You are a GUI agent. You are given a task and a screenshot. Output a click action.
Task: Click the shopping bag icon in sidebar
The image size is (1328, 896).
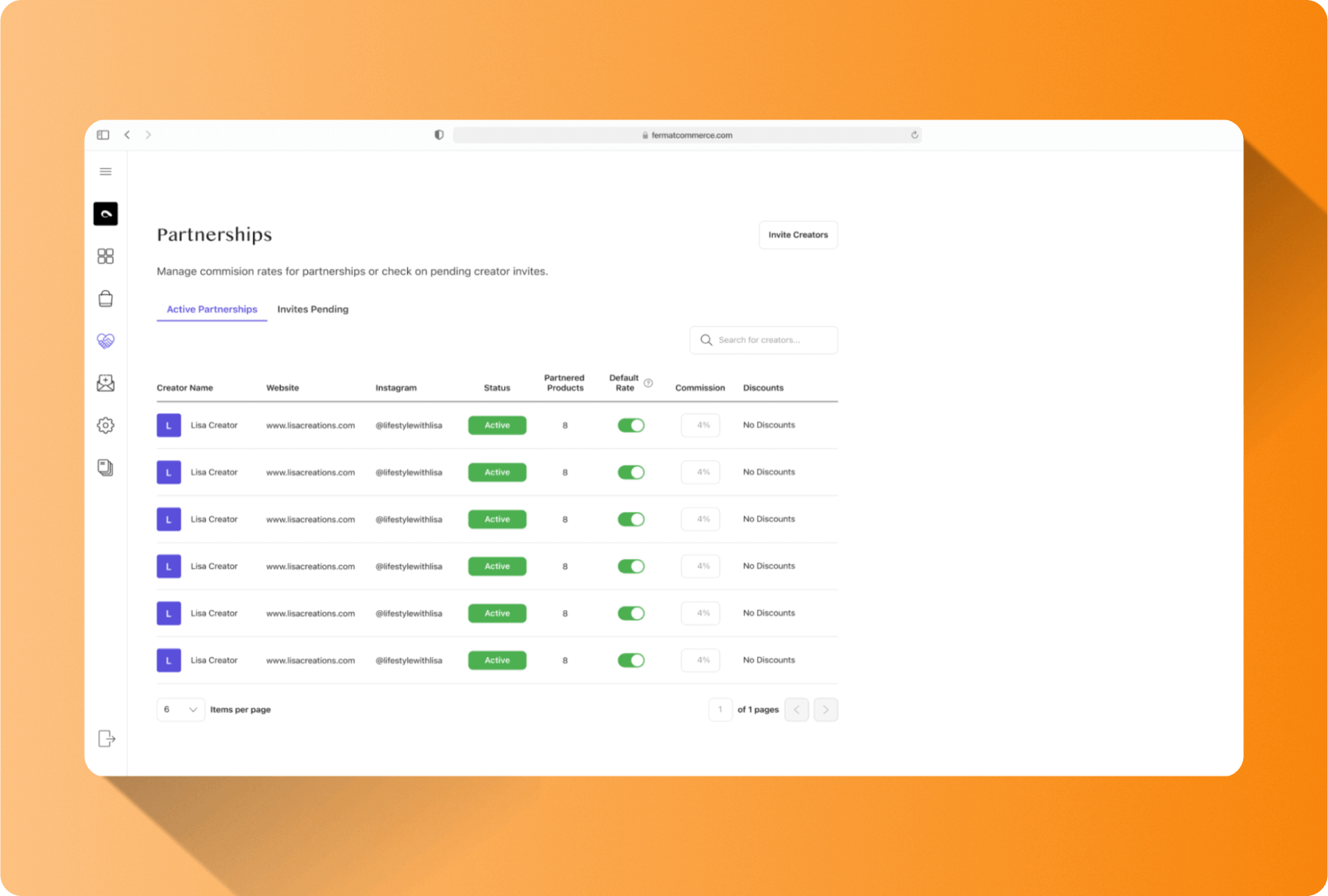[x=105, y=298]
